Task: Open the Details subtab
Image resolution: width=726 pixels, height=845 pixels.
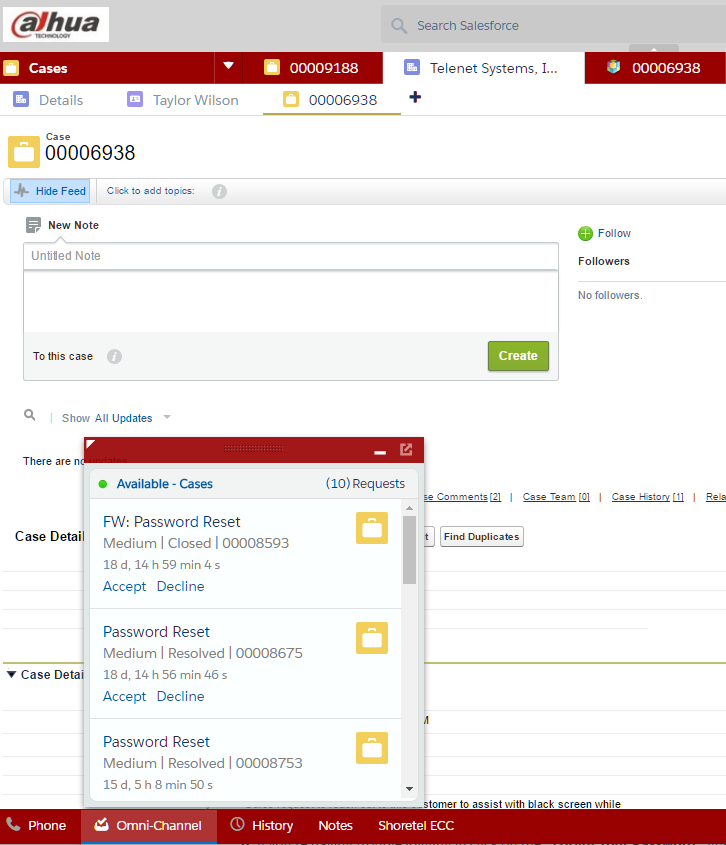Action: click(x=49, y=100)
